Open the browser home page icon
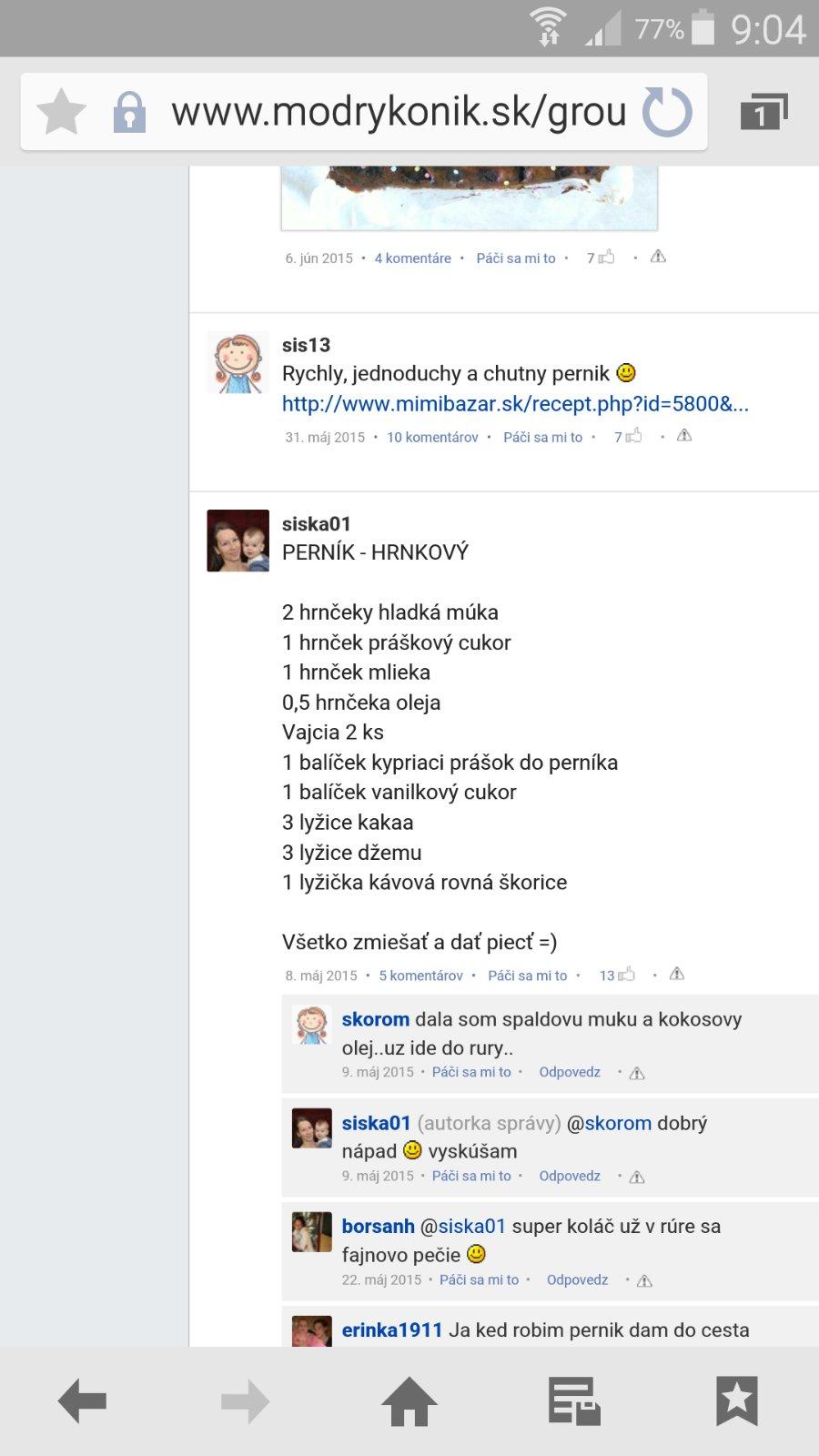Screen dimensions: 819x1456 click(x=409, y=1401)
